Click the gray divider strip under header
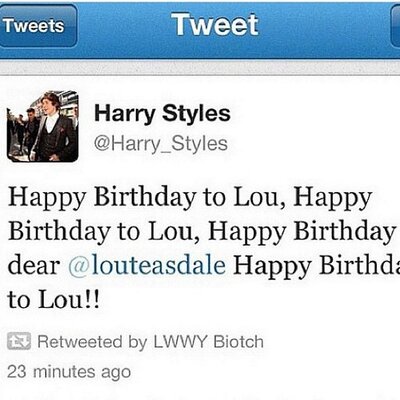 200,68
